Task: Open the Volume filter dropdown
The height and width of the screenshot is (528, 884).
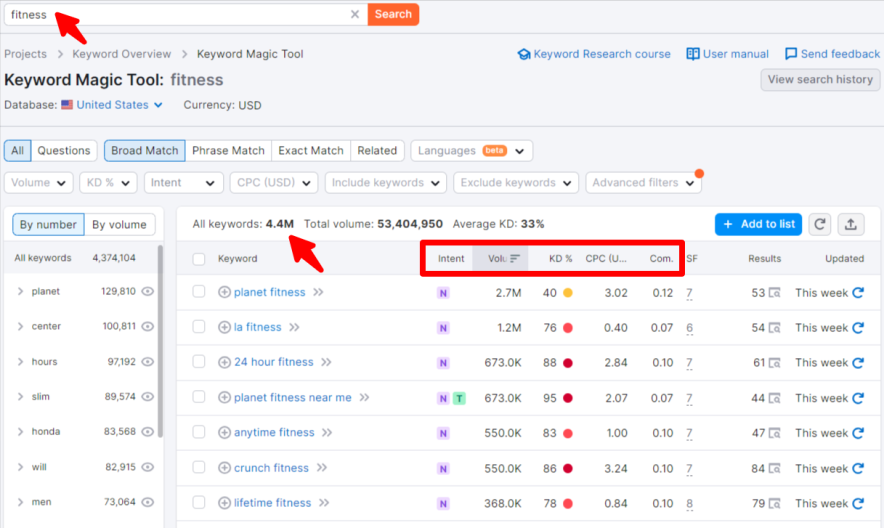Action: (38, 183)
